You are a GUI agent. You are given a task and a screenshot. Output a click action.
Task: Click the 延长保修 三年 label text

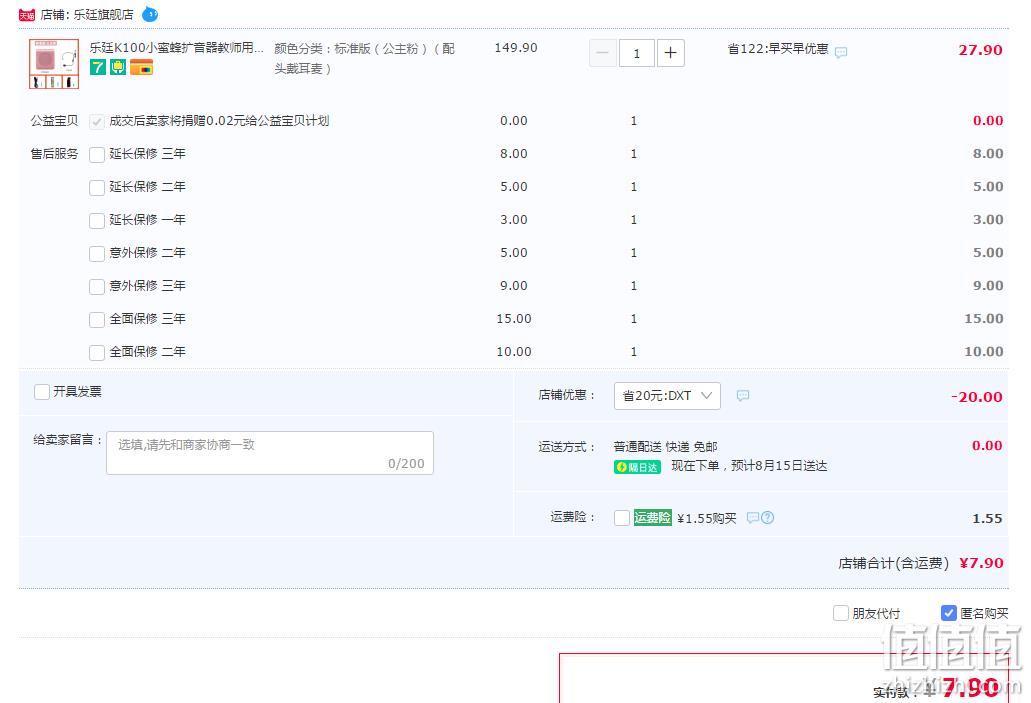147,154
